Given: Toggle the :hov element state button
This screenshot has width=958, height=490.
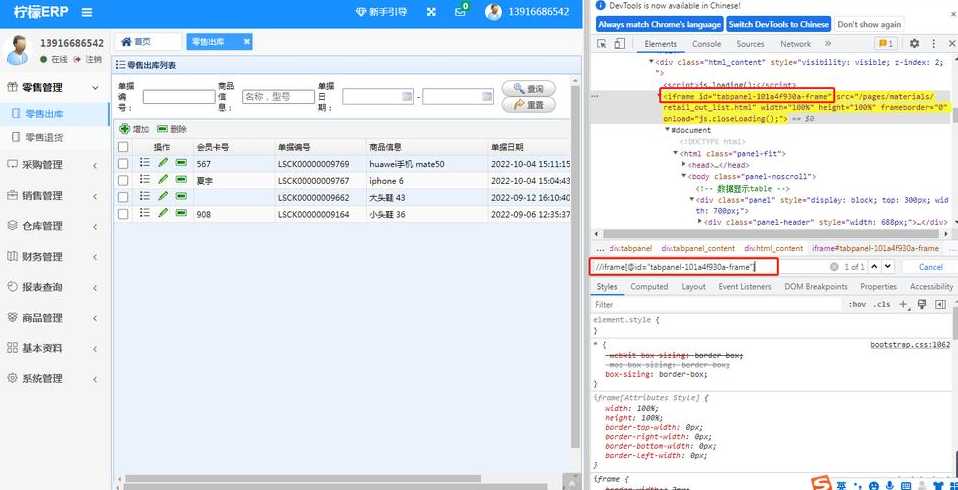Looking at the screenshot, I should [x=857, y=304].
